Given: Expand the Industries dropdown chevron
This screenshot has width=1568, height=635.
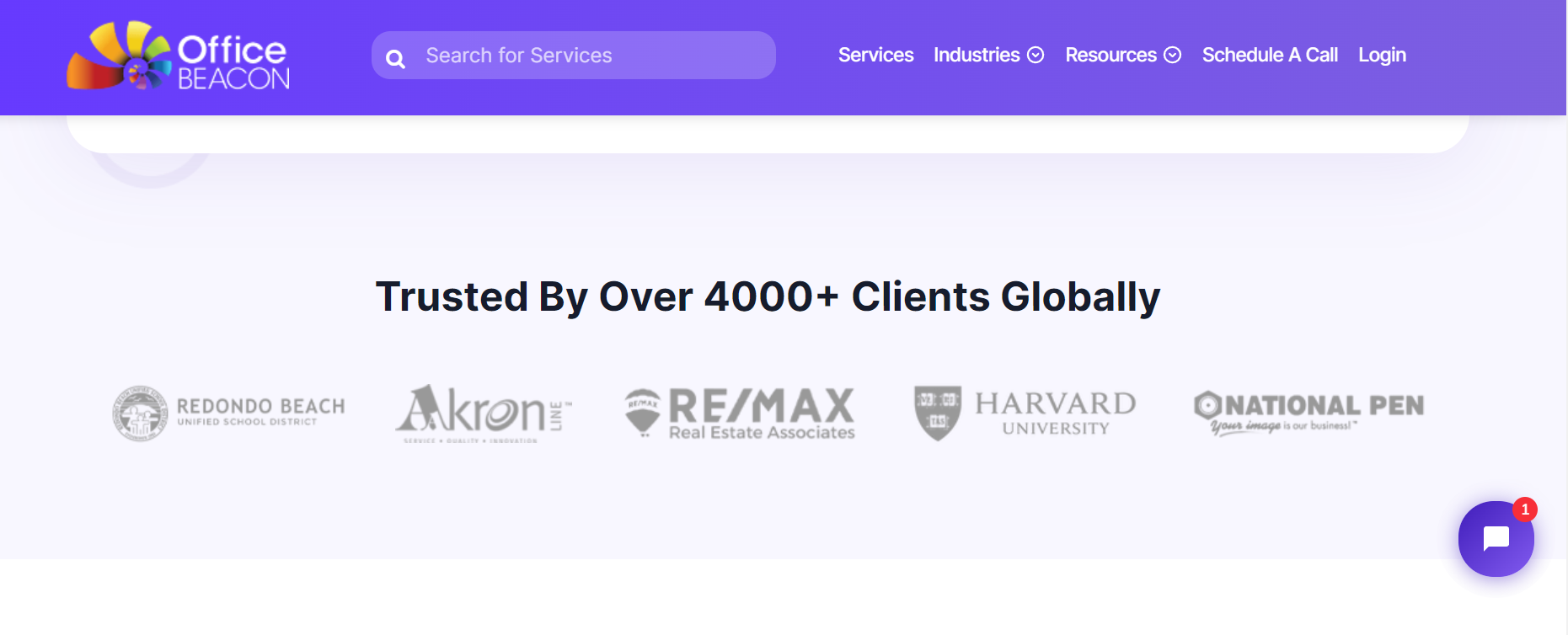Looking at the screenshot, I should (x=1036, y=55).
